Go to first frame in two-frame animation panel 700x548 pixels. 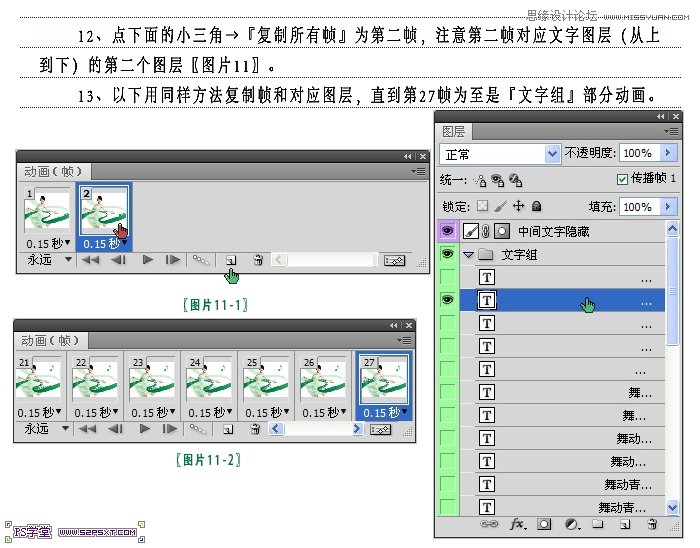[x=91, y=260]
